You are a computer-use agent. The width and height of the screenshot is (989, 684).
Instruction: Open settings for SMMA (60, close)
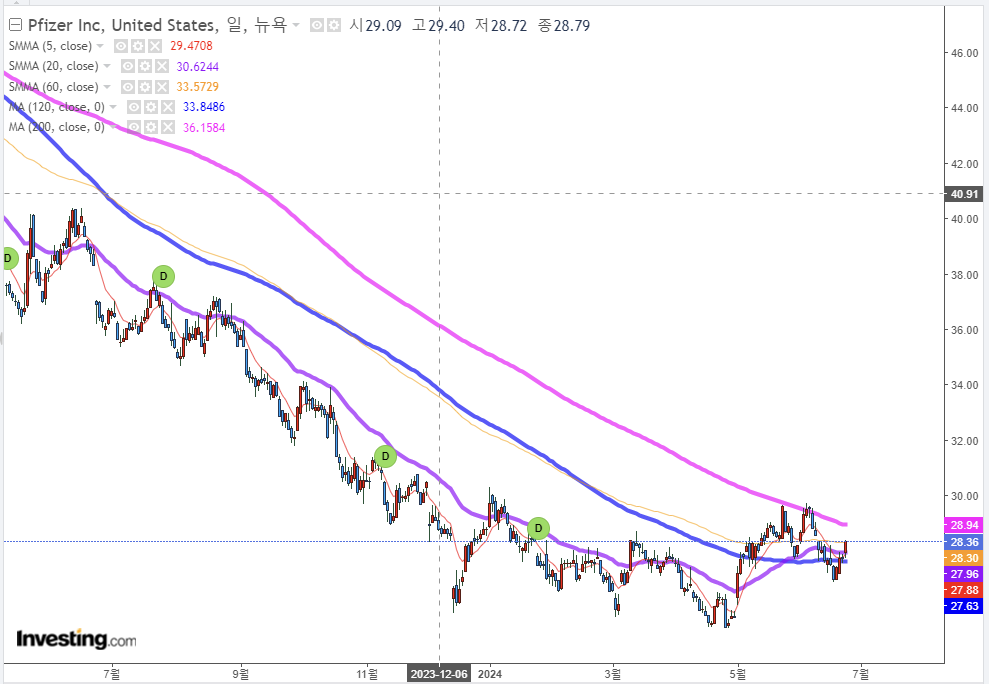[144, 87]
